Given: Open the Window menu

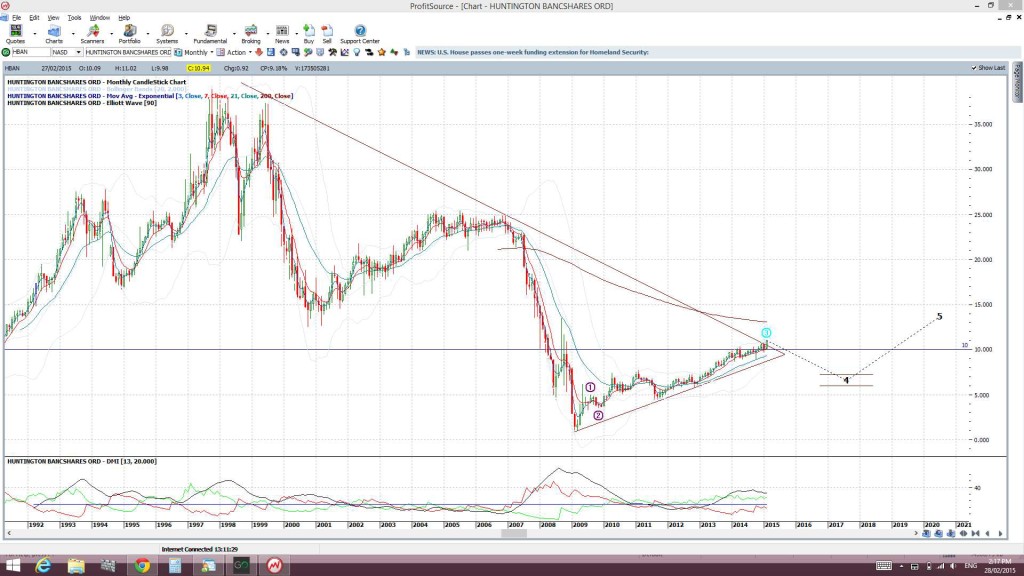Looking at the screenshot, I should (99, 18).
